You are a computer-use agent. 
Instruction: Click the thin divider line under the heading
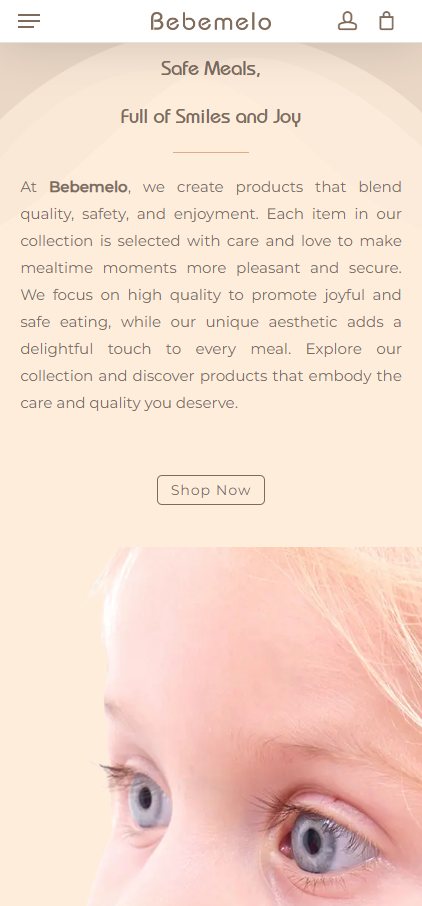(x=211, y=153)
